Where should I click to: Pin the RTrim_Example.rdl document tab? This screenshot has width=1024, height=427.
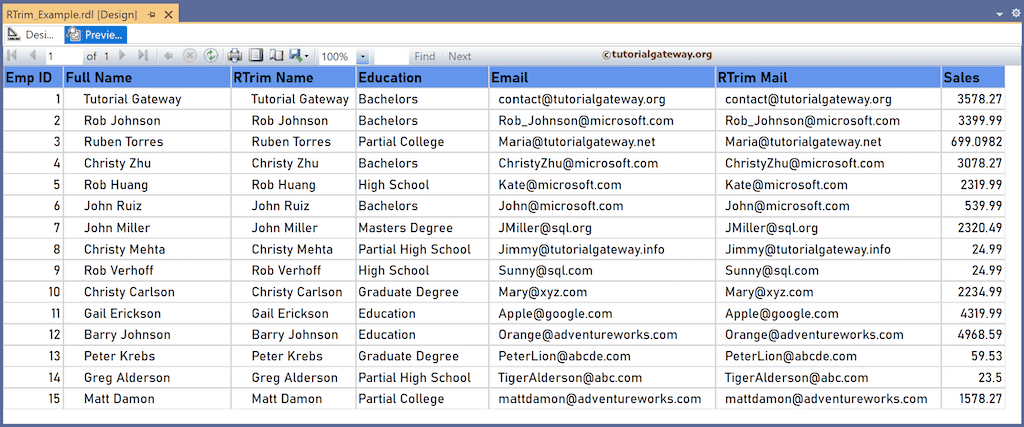tap(151, 14)
